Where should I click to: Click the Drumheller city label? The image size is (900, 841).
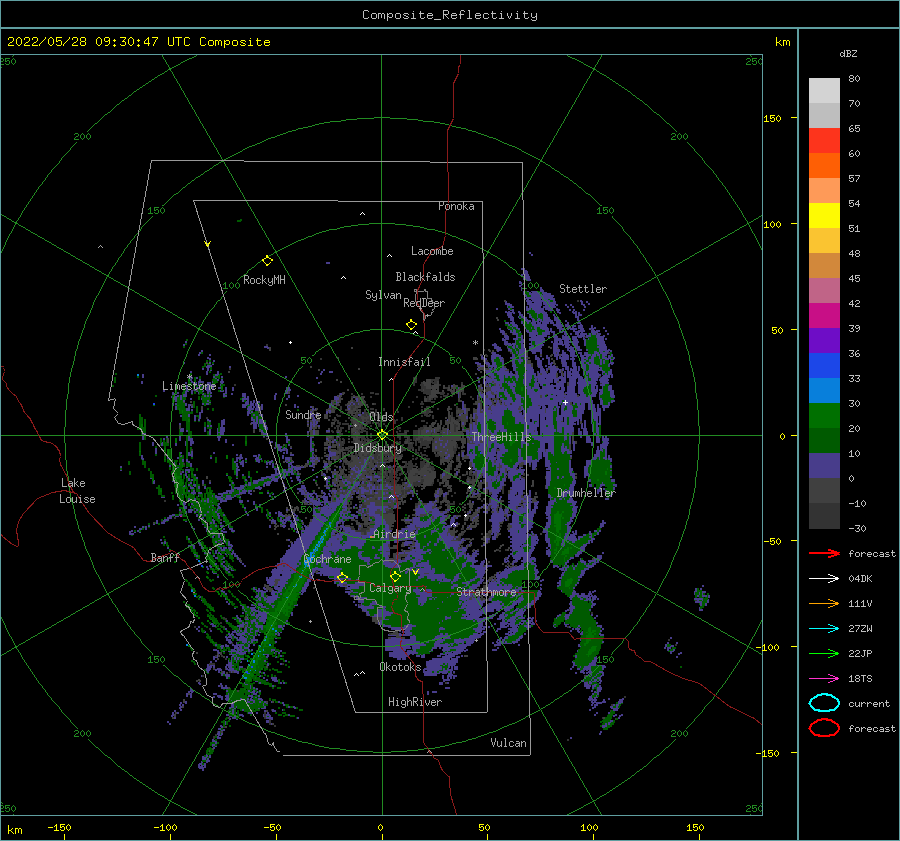click(x=586, y=493)
